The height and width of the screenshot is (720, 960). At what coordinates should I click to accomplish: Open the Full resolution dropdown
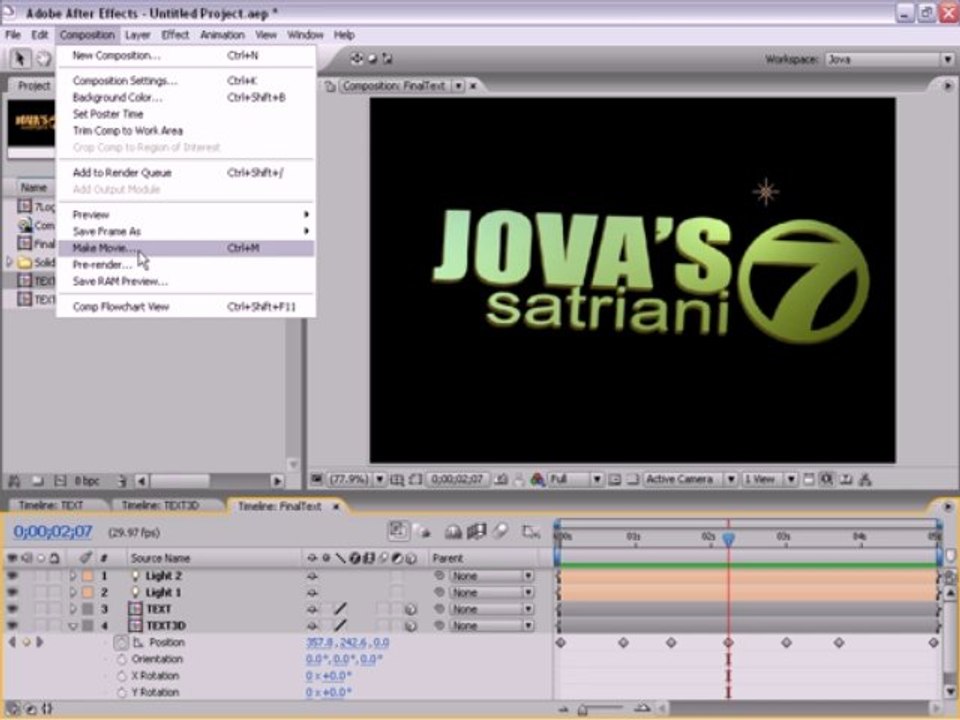[576, 479]
